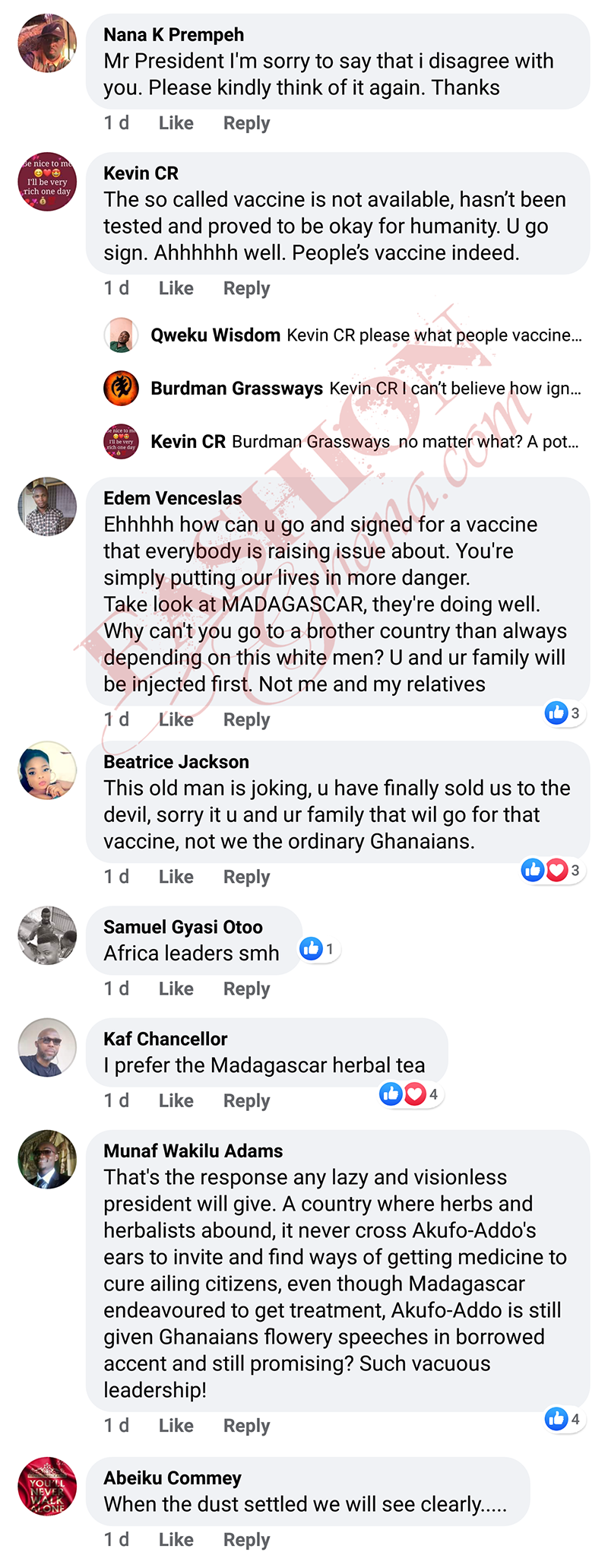This screenshot has width=608, height=1568.
Task: Open Abeiku Commey's profile picture
Action: [x=47, y=1486]
